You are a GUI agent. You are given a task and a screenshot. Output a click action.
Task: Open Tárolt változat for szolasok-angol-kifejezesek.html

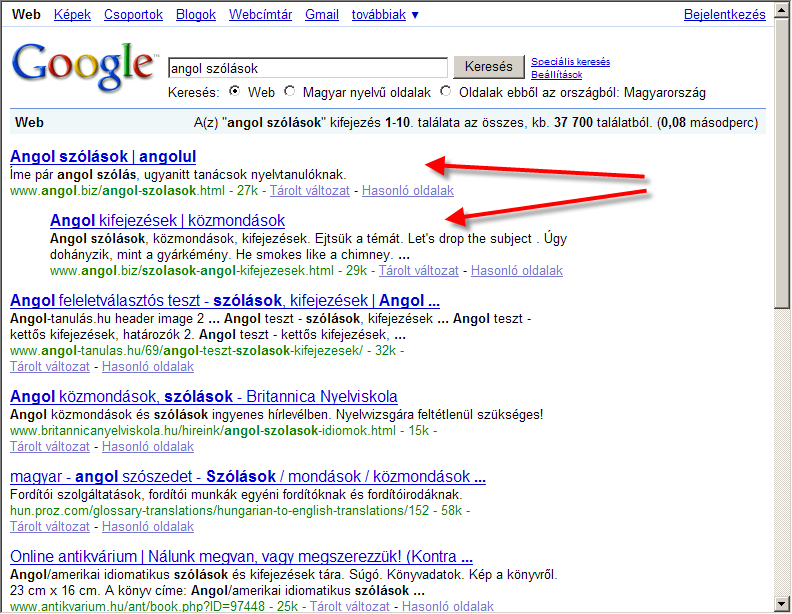(419, 271)
